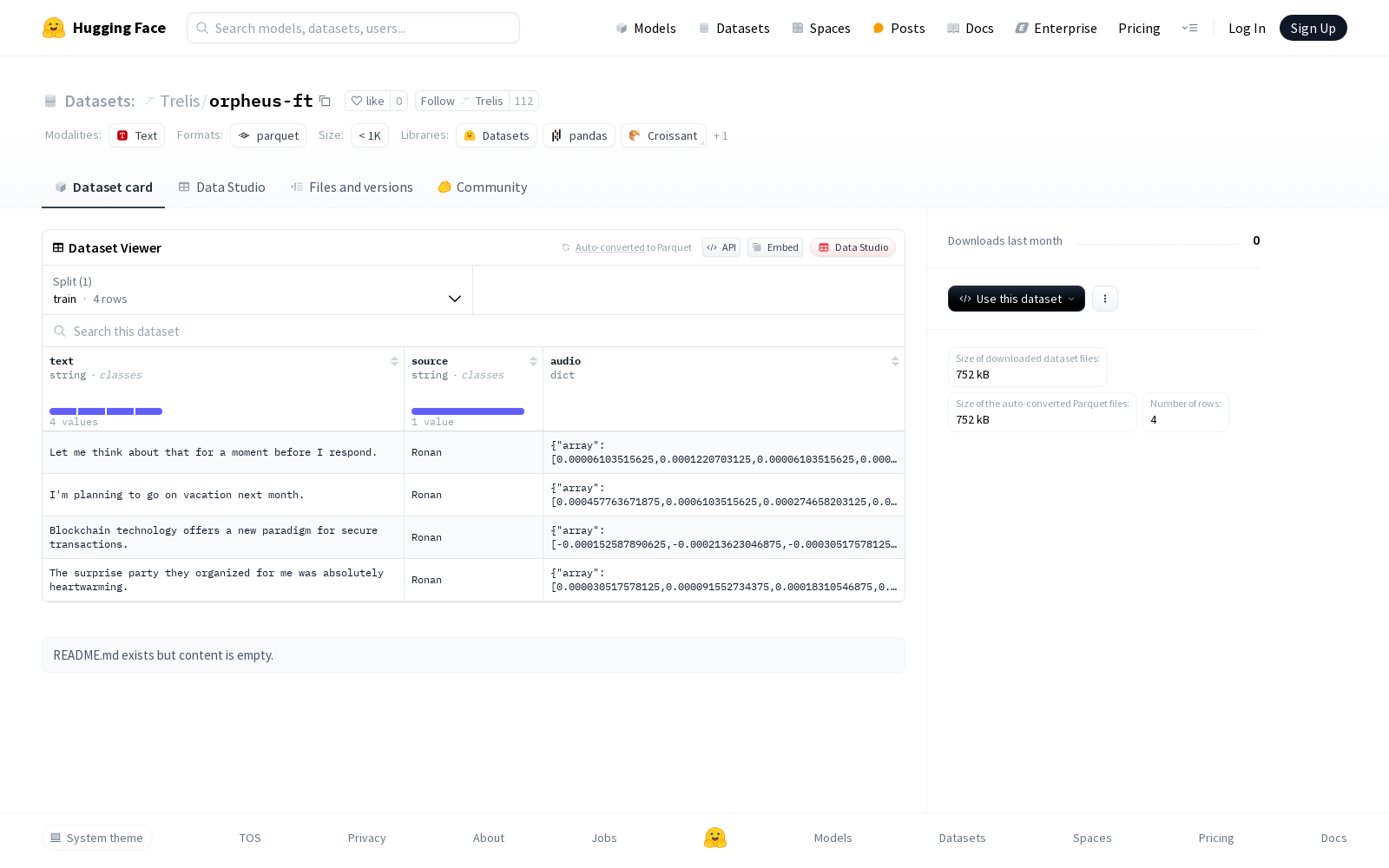Open the Trelis owner link
Image resolution: width=1389 pixels, height=868 pixels.
pyautogui.click(x=180, y=101)
